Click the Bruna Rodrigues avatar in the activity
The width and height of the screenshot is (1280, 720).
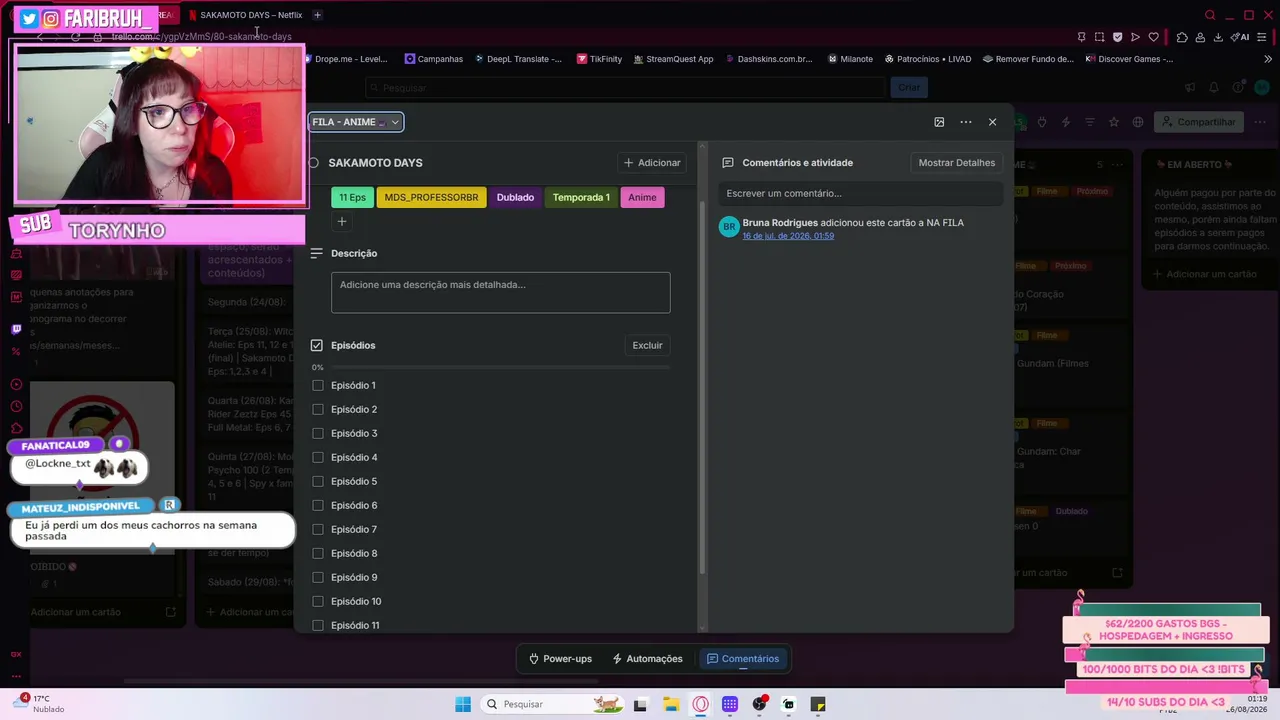[729, 227]
